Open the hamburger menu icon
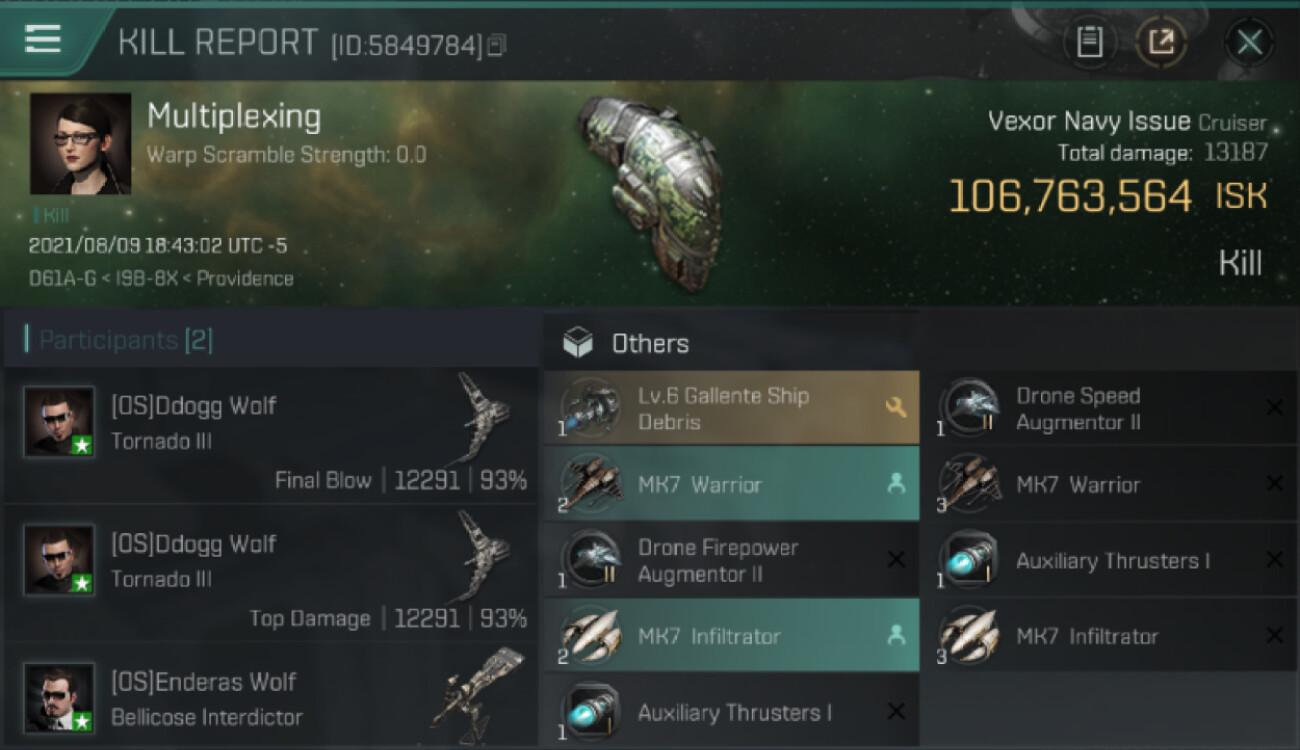 43,39
